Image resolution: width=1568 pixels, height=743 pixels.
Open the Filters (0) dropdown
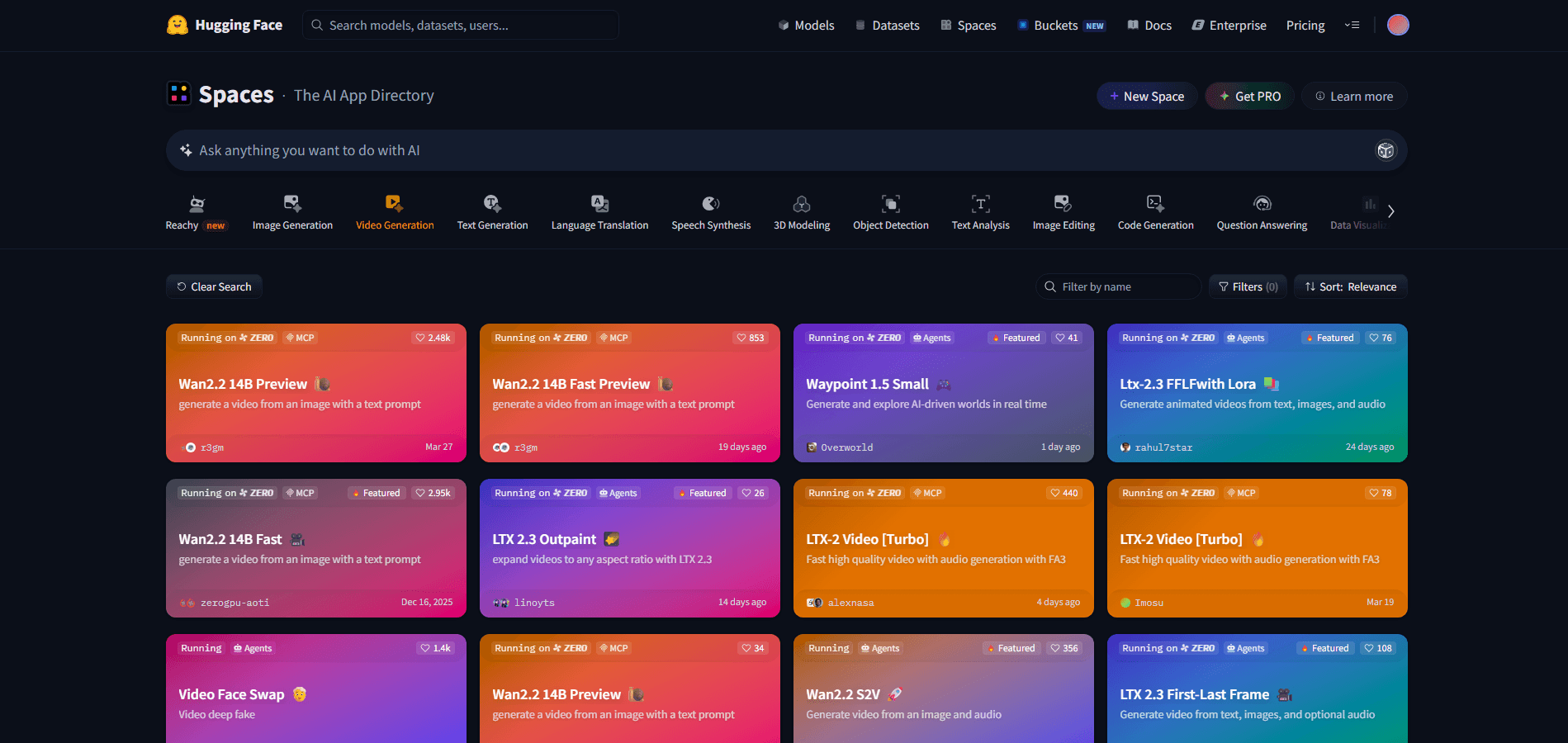(1248, 286)
